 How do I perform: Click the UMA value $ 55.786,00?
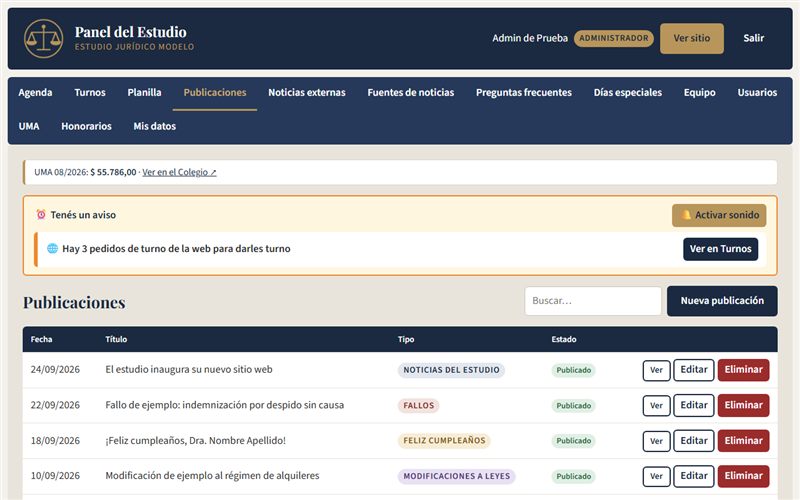[x=113, y=172]
